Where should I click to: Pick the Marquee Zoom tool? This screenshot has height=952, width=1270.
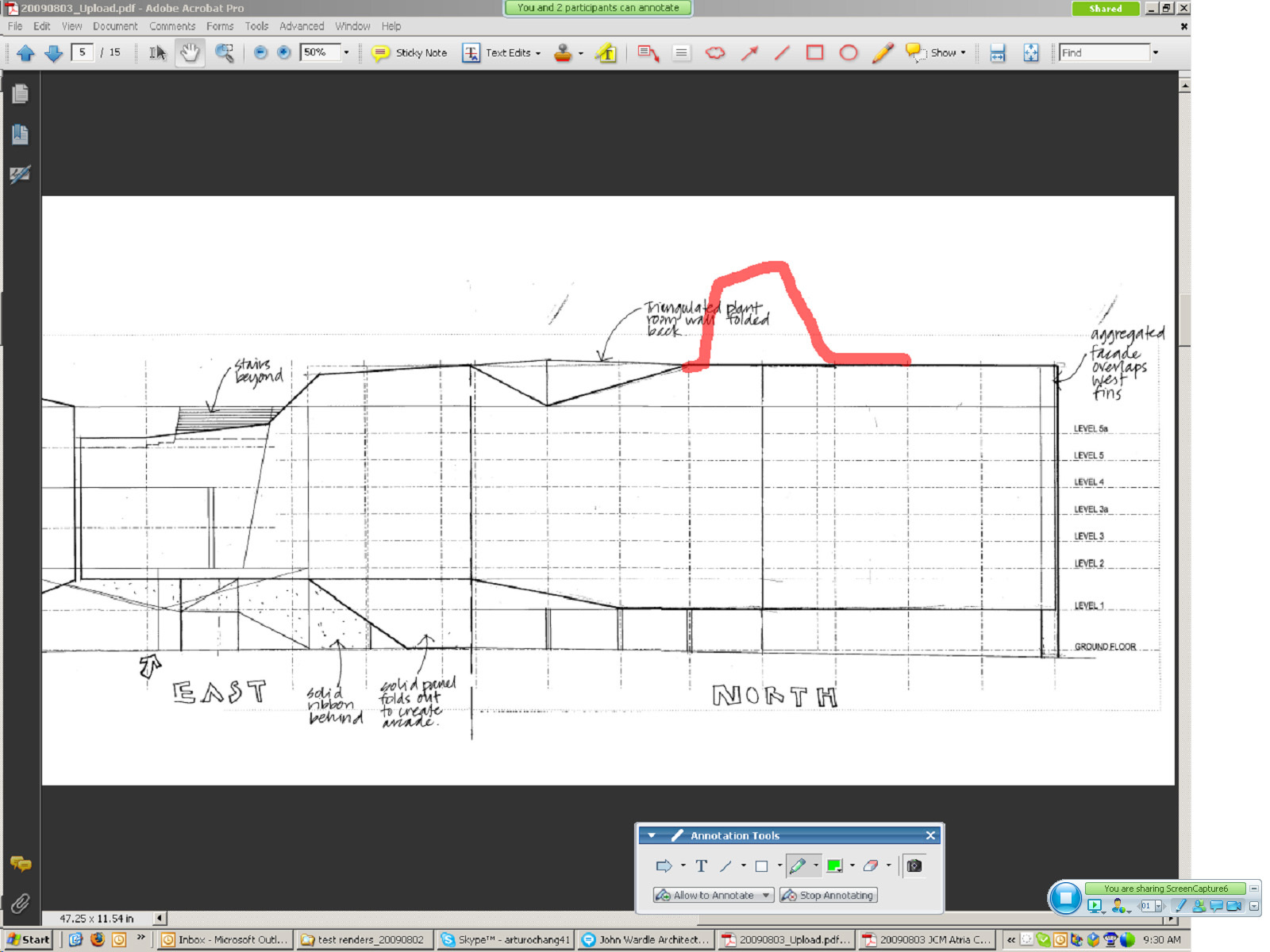(x=225, y=53)
